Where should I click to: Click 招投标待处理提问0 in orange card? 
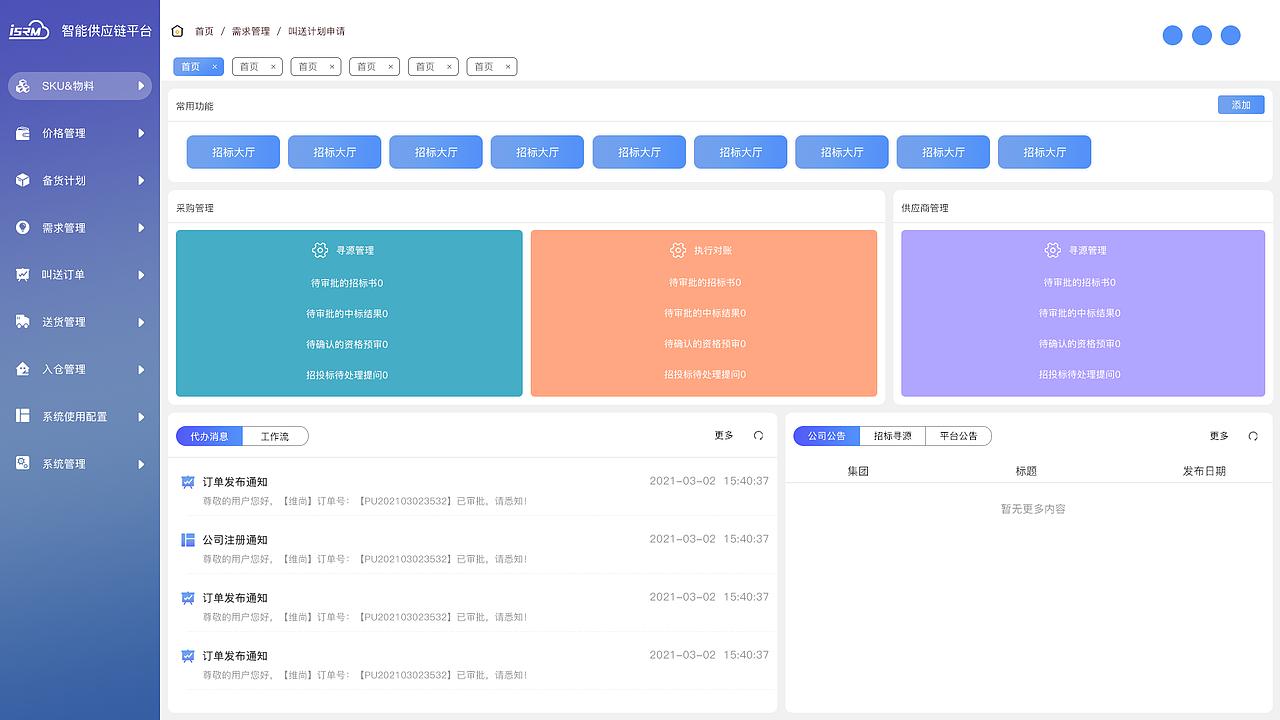point(705,375)
